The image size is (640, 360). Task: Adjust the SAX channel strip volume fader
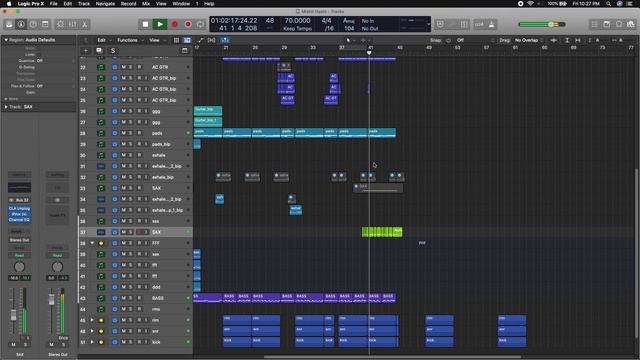13,315
